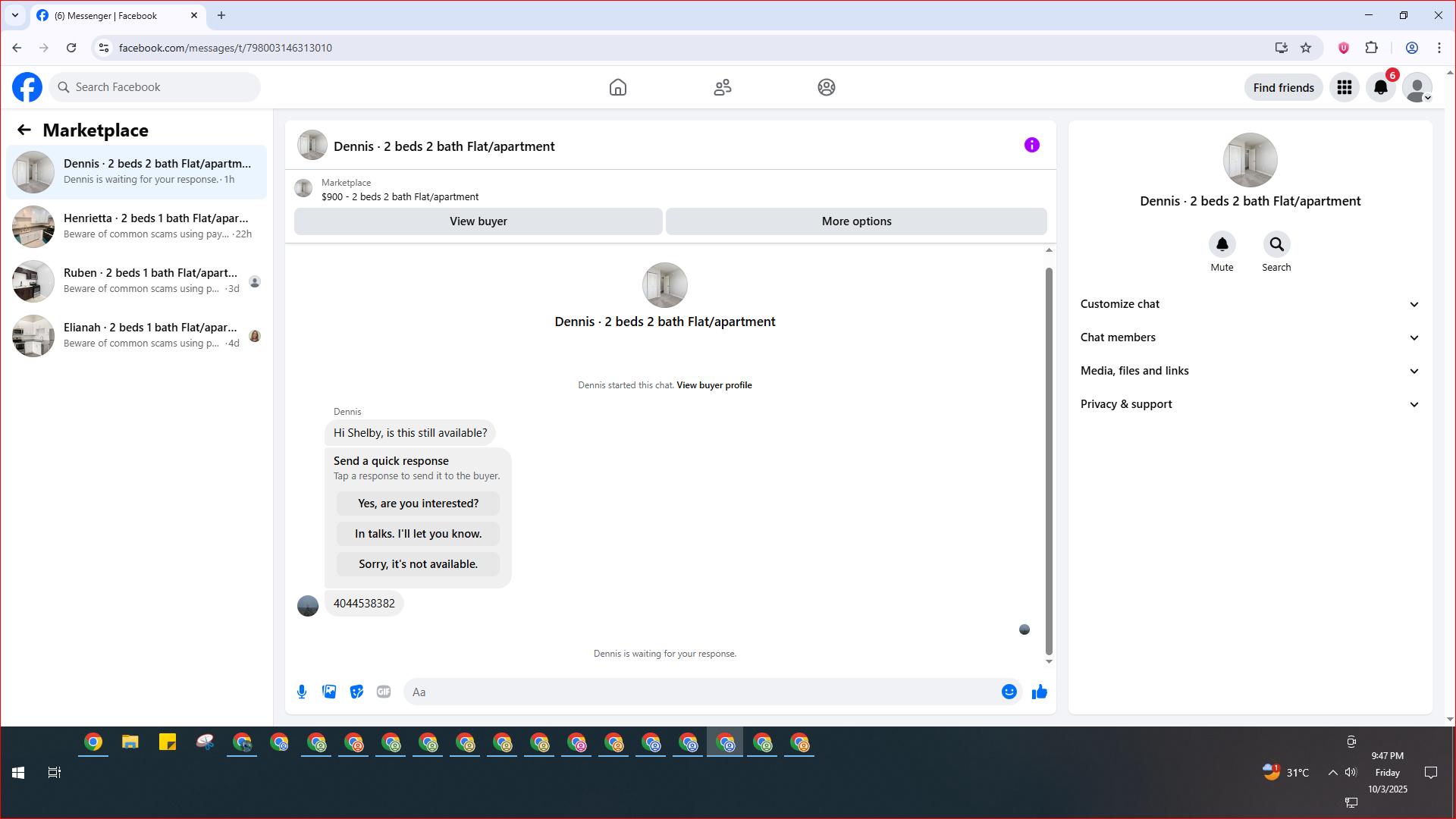This screenshot has height=819, width=1456.
Task: Click the 'Hi Shelby, is this still available?' message
Action: coord(410,433)
